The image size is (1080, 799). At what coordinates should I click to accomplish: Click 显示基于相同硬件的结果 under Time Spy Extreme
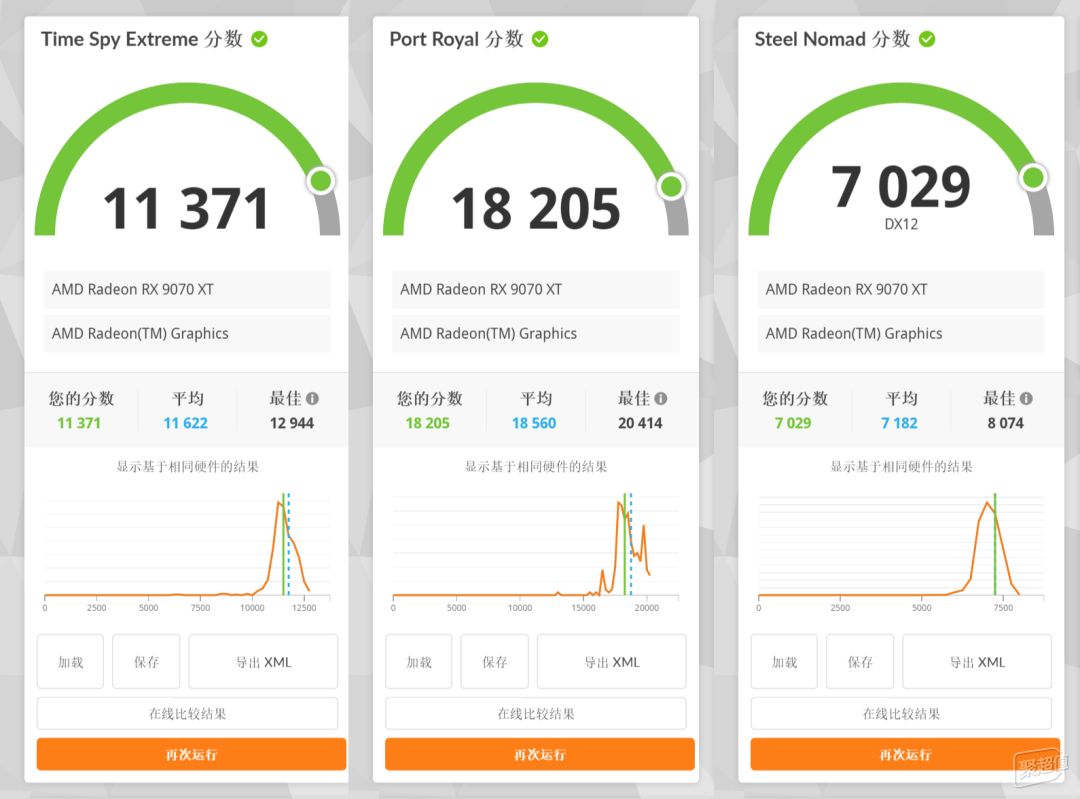coord(187,466)
